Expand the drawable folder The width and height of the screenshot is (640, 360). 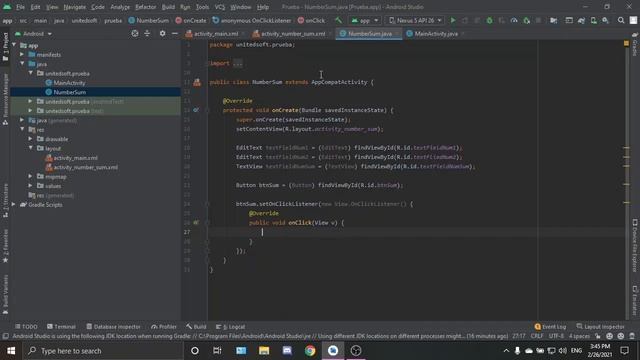click(31, 139)
